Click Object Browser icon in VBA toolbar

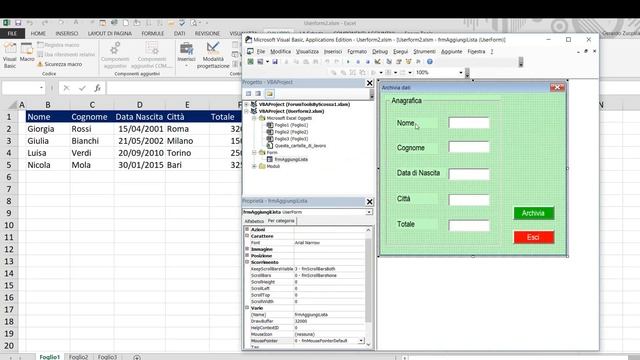(409, 62)
